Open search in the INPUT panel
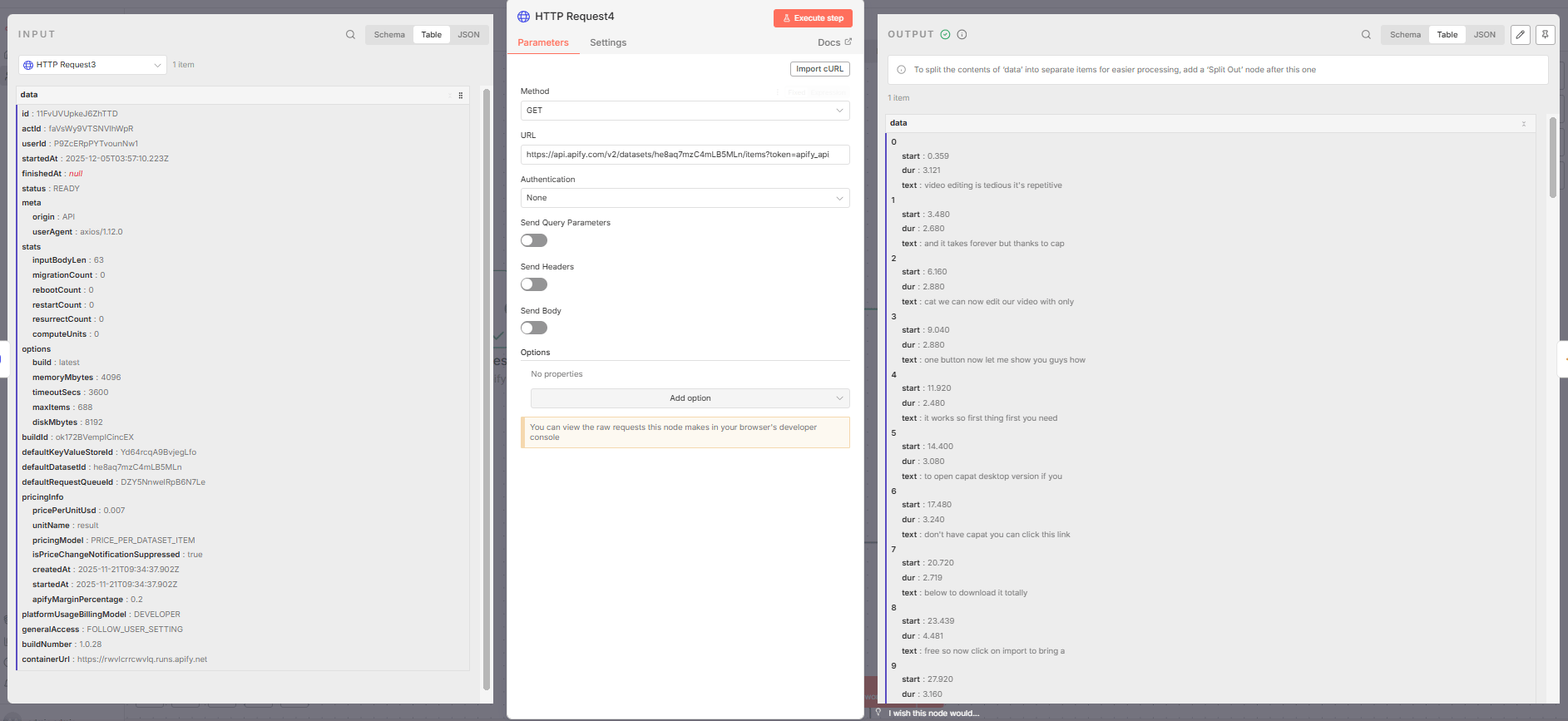The image size is (1568, 721). pyautogui.click(x=350, y=35)
